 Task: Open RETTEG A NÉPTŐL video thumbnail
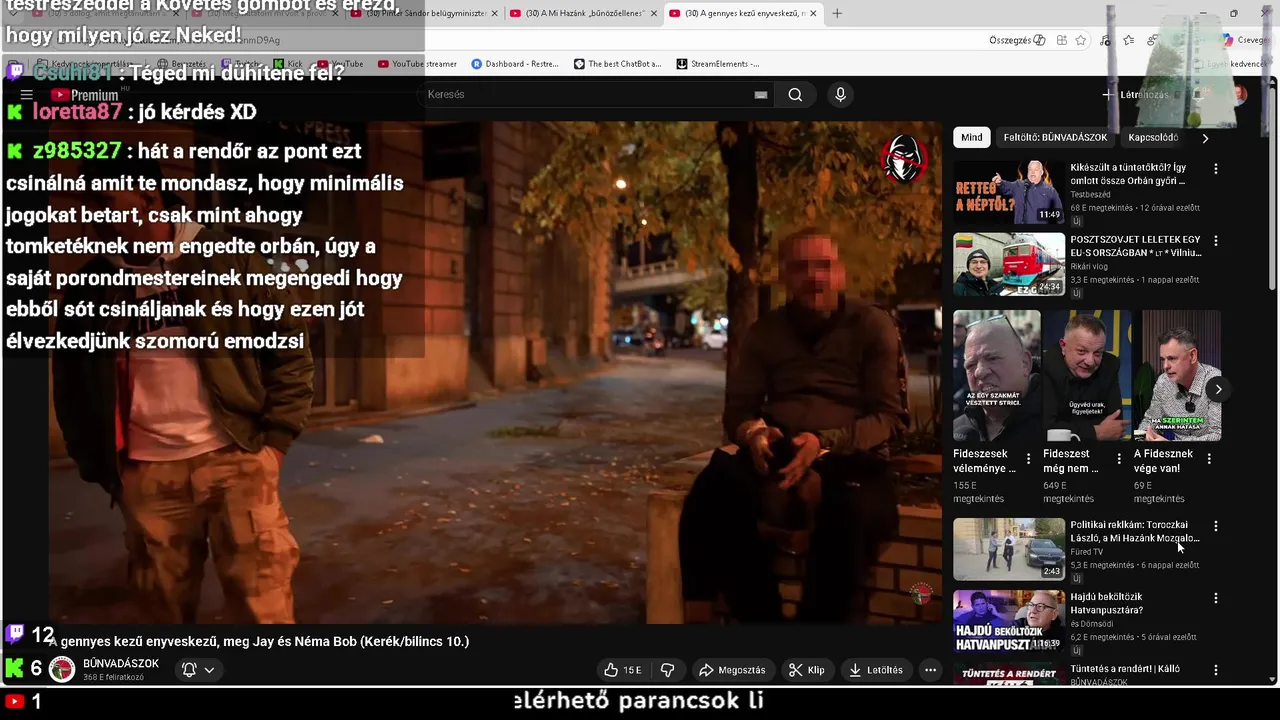1009,192
